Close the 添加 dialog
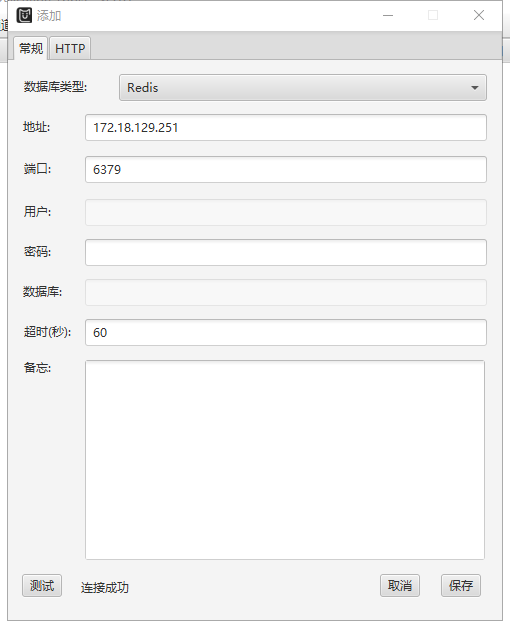The image size is (510, 628). point(479,16)
